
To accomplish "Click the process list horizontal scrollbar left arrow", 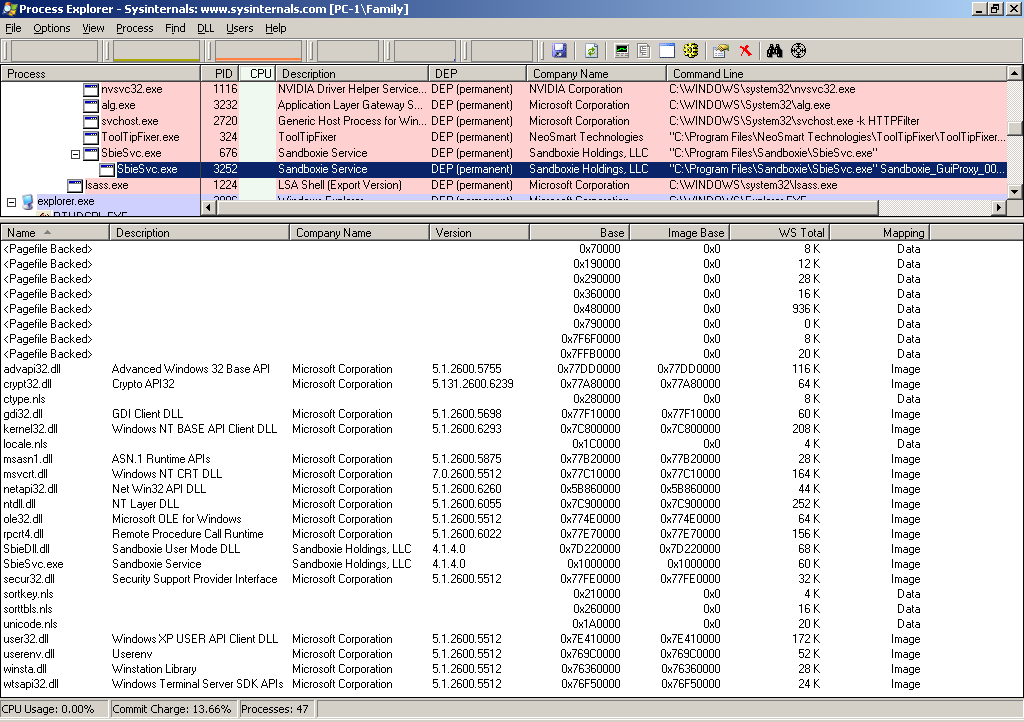I will click(x=209, y=208).
